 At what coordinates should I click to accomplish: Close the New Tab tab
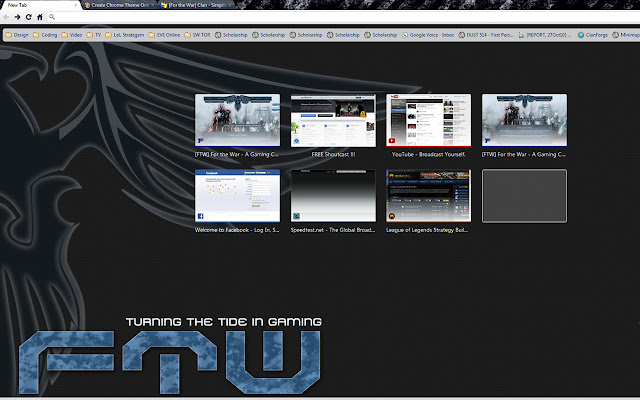click(x=75, y=5)
